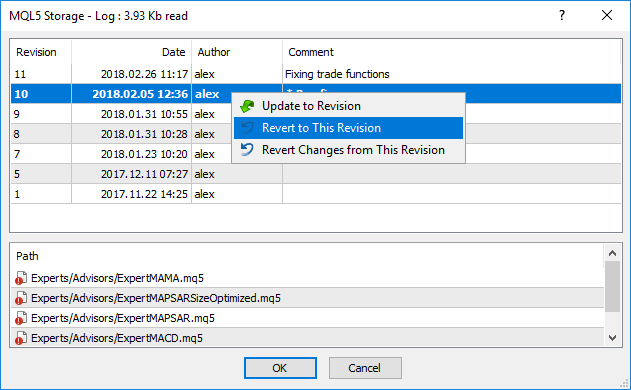Click the Revert Changes from This Revision icon
Image resolution: width=631 pixels, height=390 pixels.
click(247, 150)
